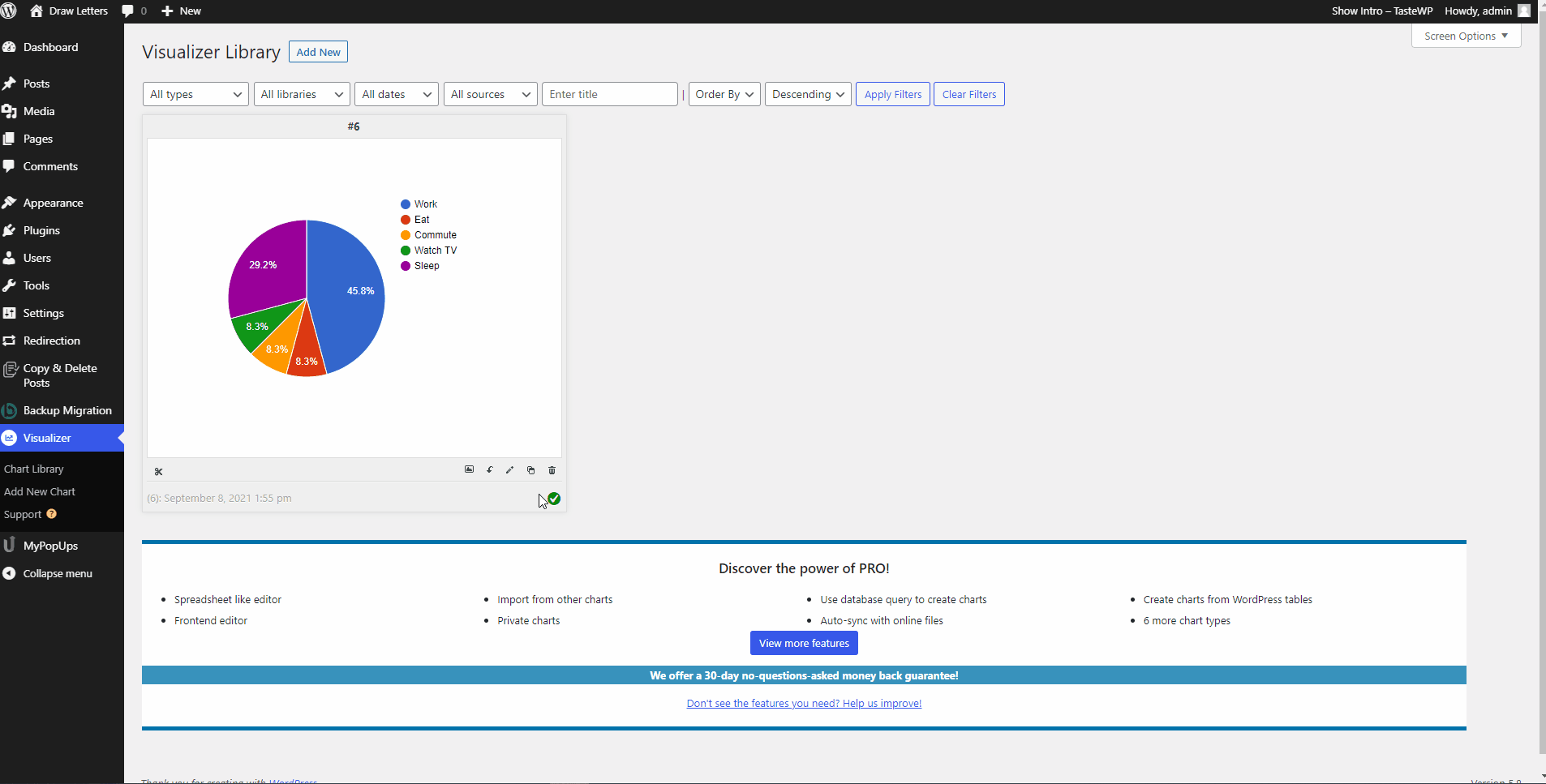Screen dimensions: 1546x784
Task: Open the Plugins menu in the sidebar
Action: coord(41,230)
